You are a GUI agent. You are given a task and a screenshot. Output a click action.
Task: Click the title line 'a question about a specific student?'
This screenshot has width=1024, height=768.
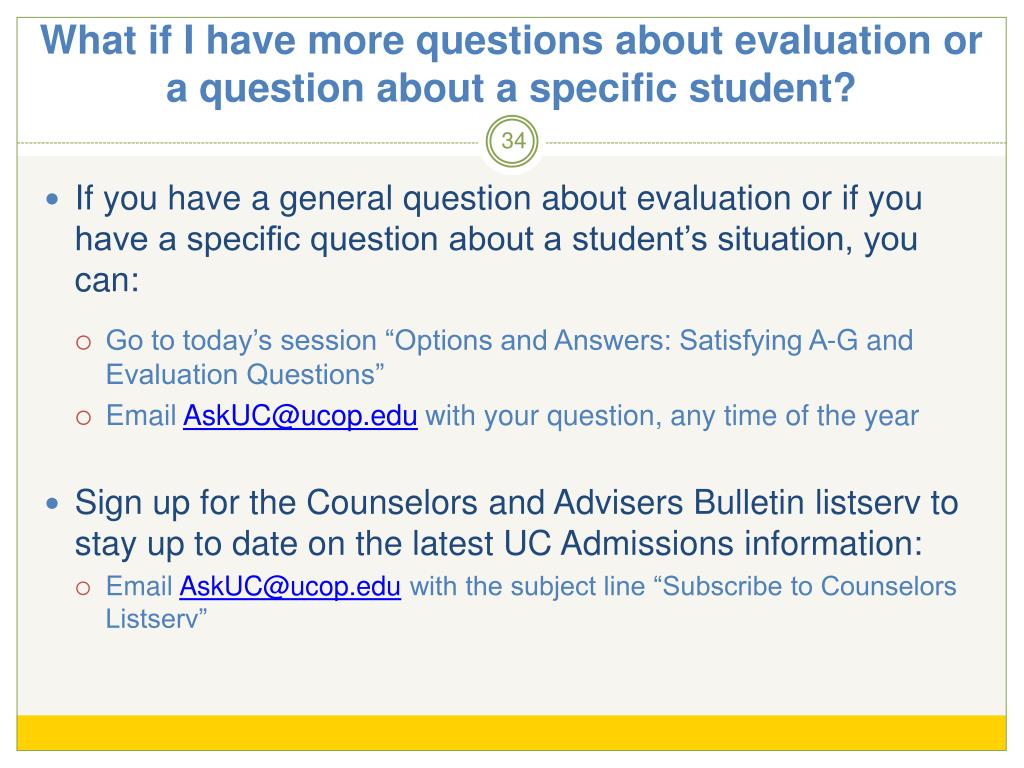[511, 89]
